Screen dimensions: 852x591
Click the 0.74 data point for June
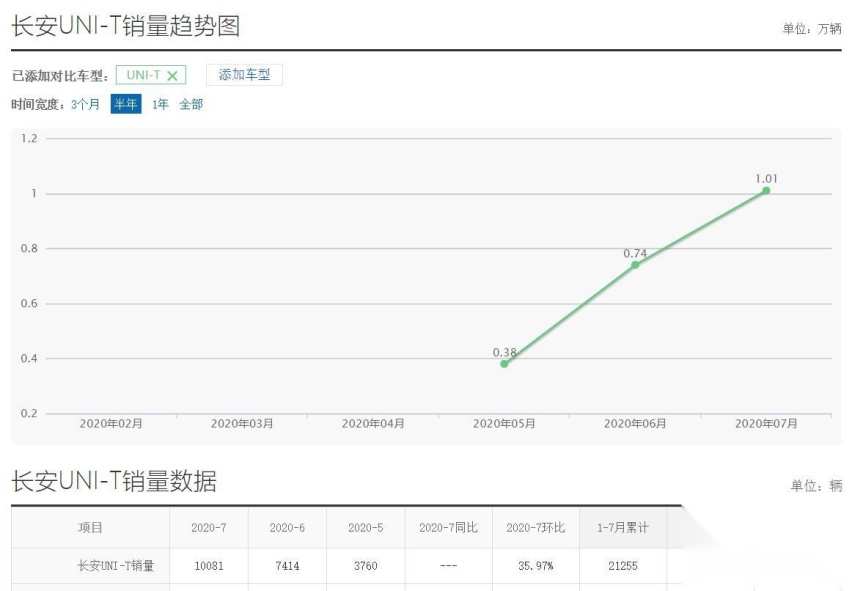click(x=635, y=265)
